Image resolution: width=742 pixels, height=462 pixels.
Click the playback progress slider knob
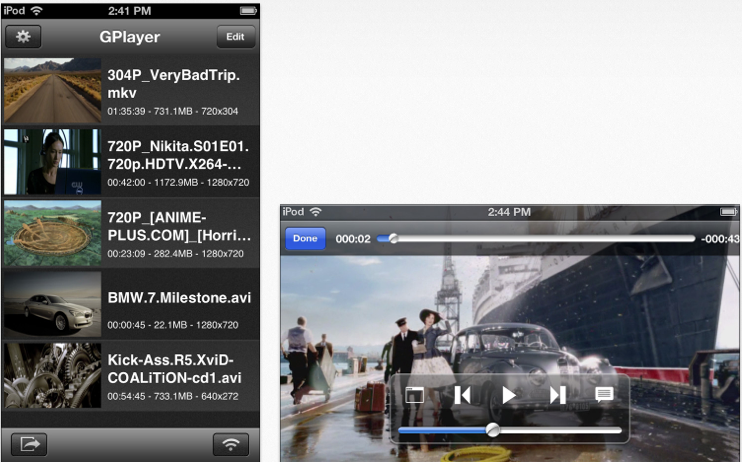[393, 239]
